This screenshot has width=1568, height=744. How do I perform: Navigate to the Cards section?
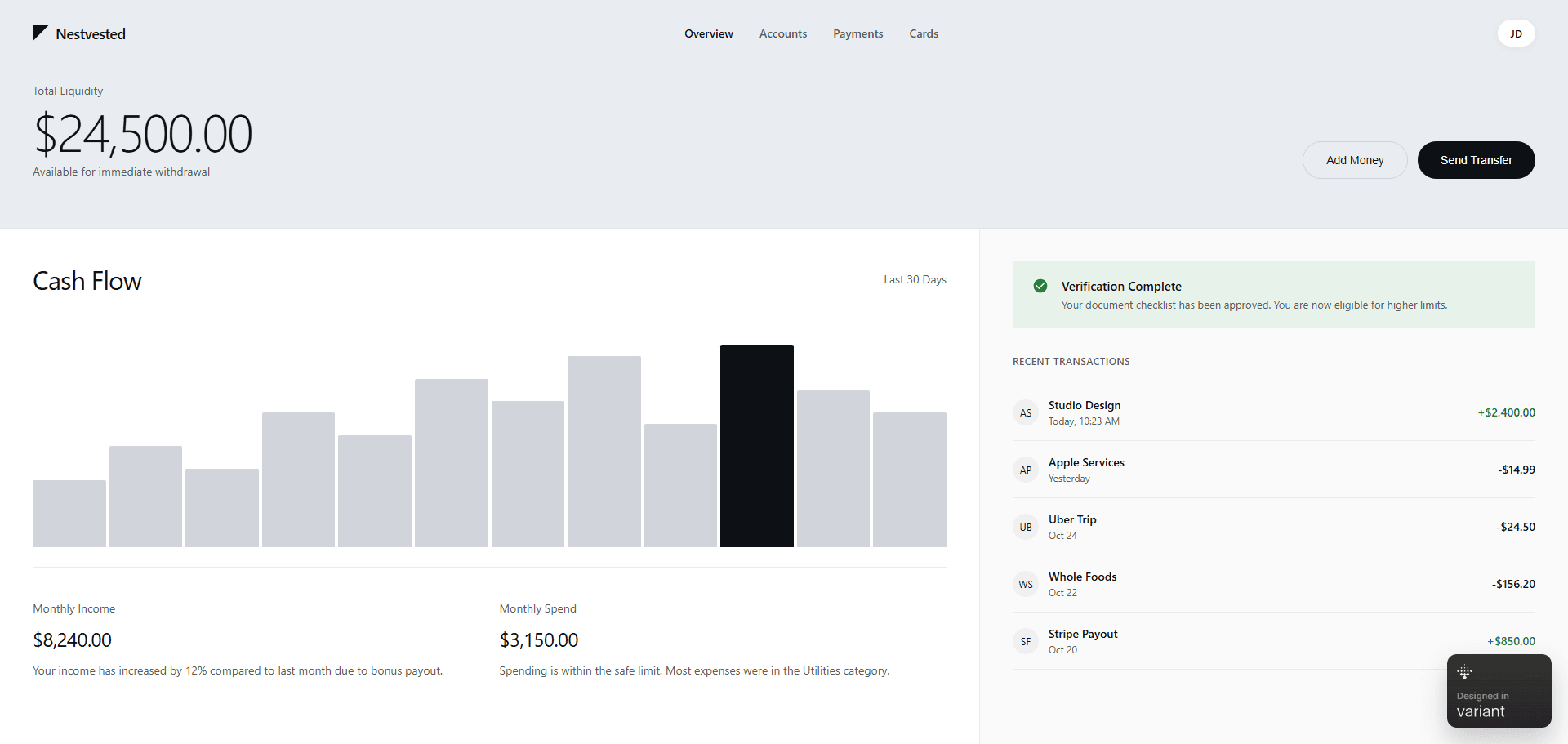[923, 33]
